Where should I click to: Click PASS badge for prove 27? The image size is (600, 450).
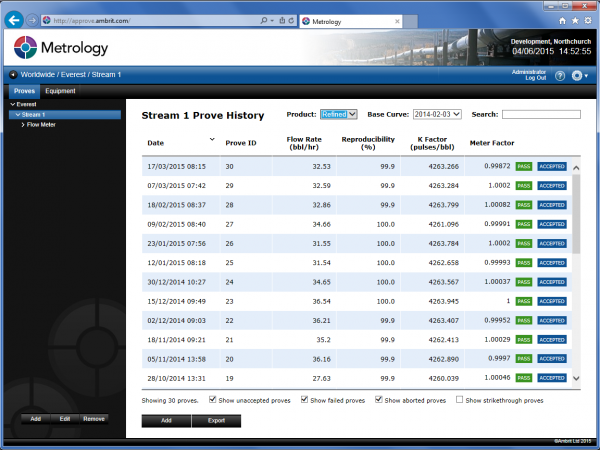(524, 224)
